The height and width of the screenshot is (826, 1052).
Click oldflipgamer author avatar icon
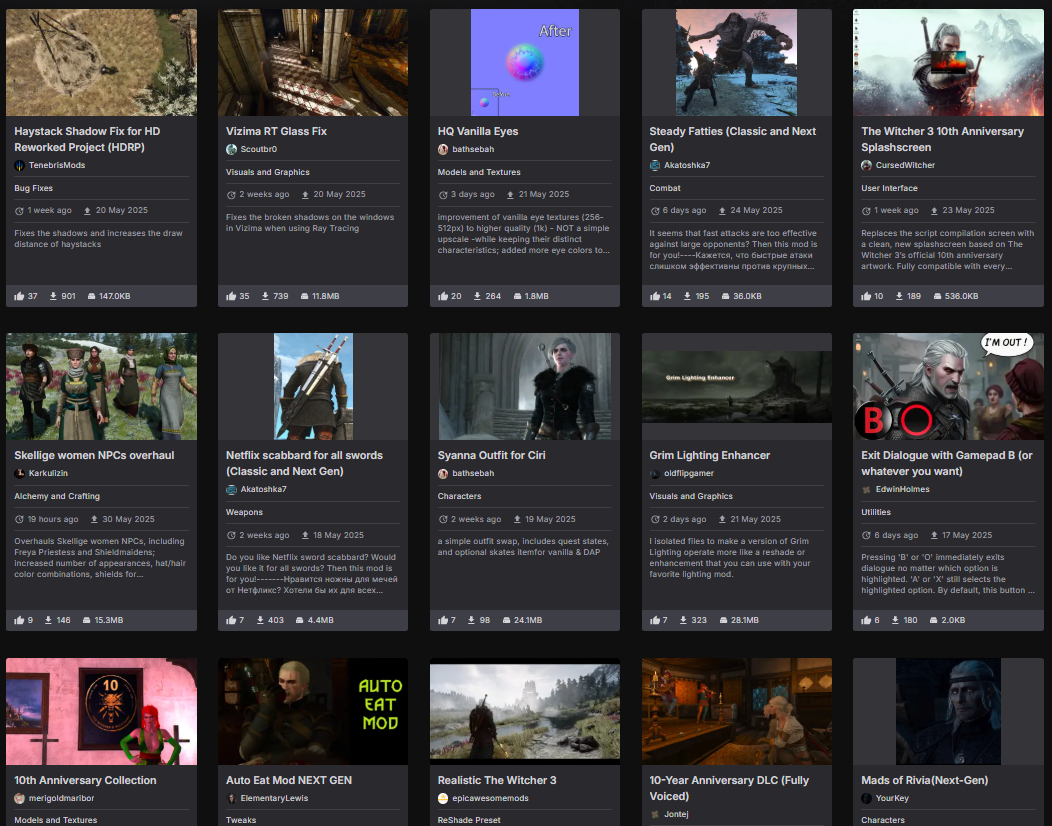[x=655, y=473]
